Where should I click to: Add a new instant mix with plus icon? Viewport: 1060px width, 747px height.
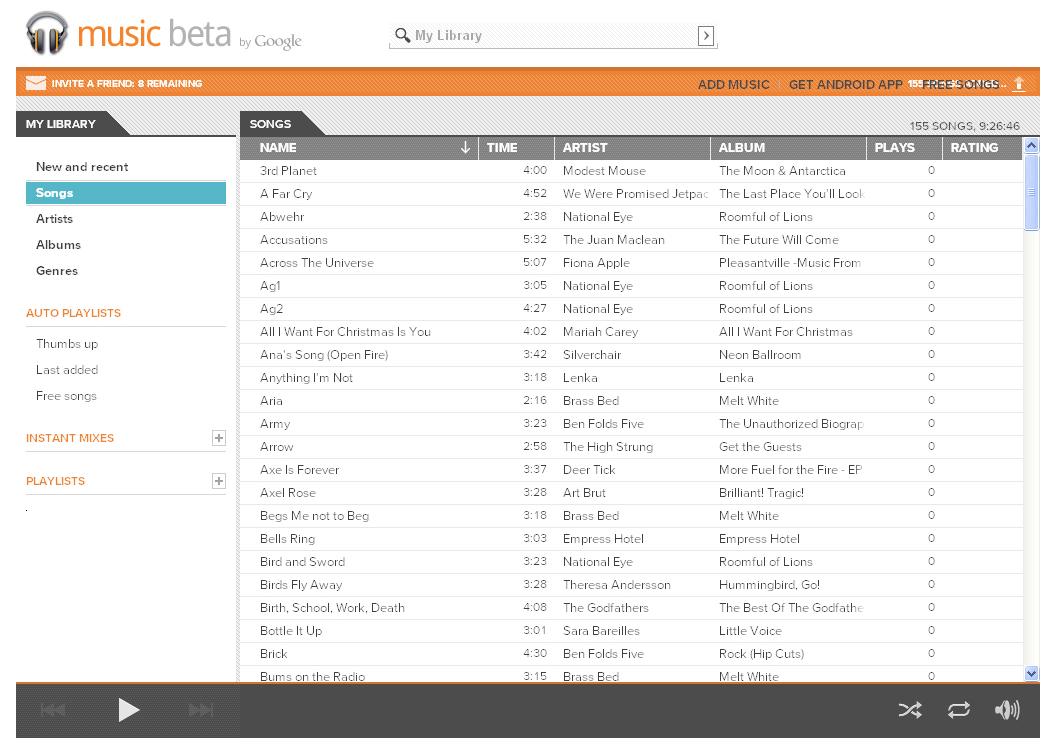218,438
